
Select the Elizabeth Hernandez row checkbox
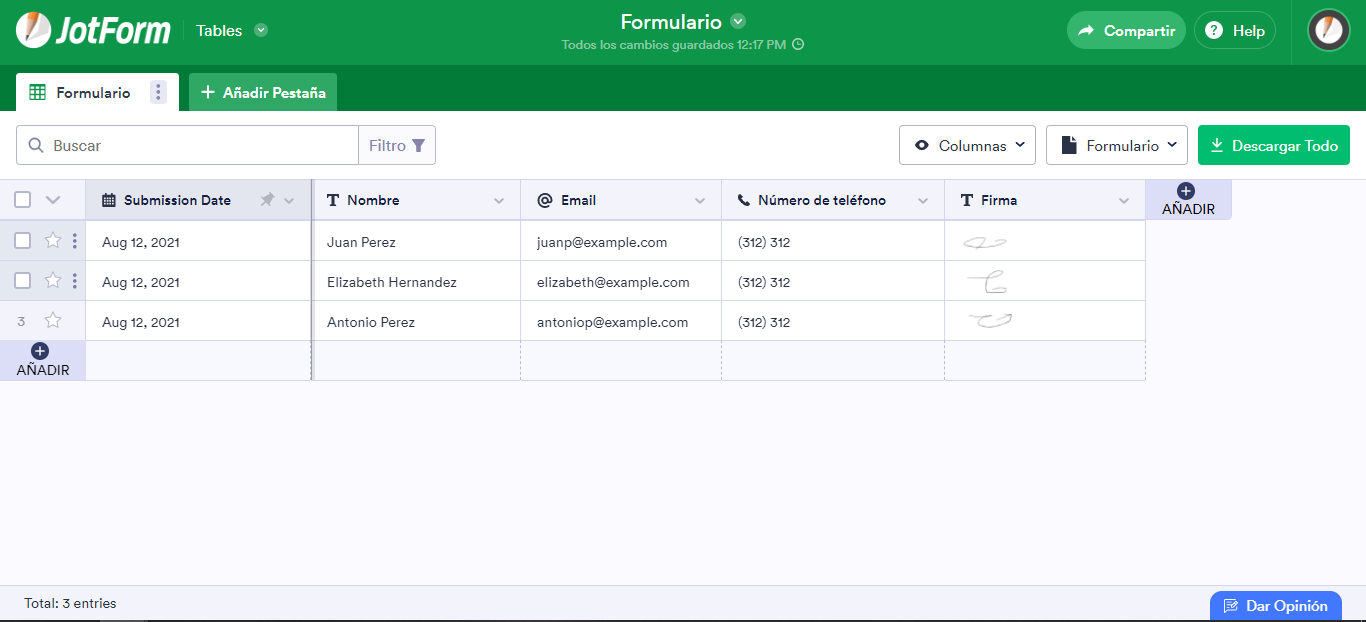pos(22,281)
